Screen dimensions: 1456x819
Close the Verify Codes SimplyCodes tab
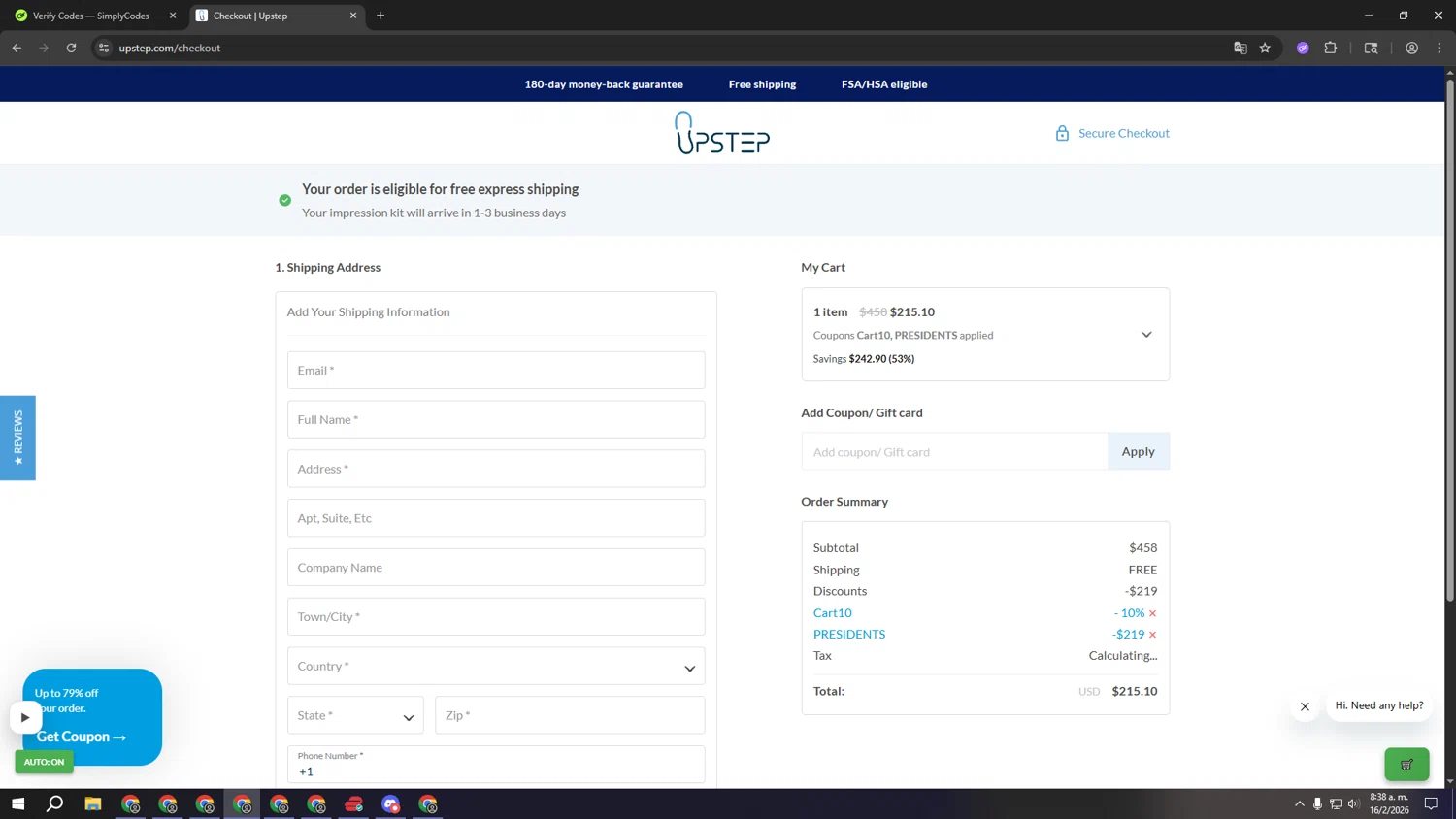pos(173,16)
